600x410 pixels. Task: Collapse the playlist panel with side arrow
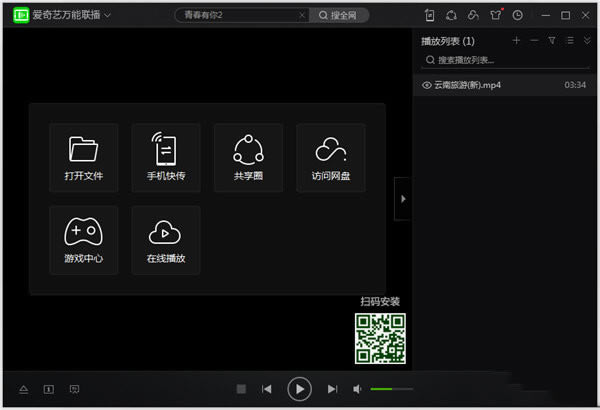[x=403, y=199]
